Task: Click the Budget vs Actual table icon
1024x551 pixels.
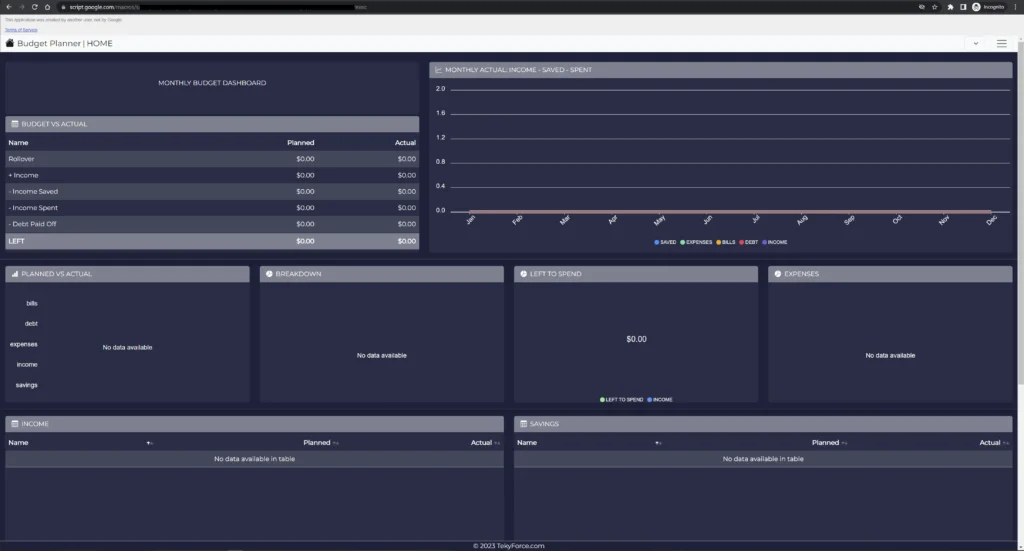Action: coord(14,124)
